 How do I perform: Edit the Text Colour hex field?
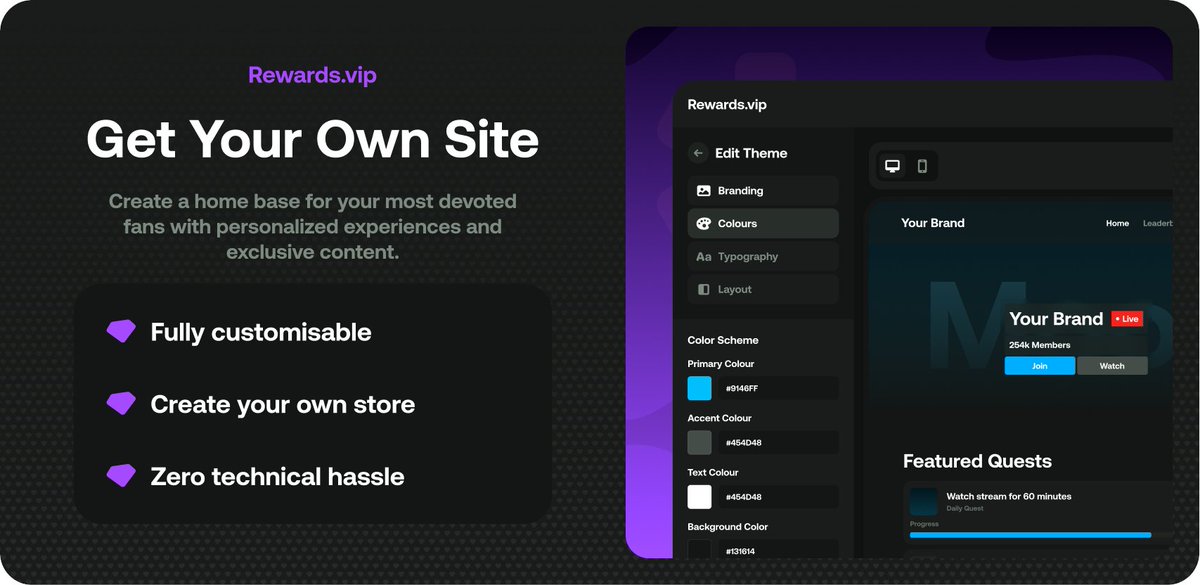pyautogui.click(x=778, y=496)
